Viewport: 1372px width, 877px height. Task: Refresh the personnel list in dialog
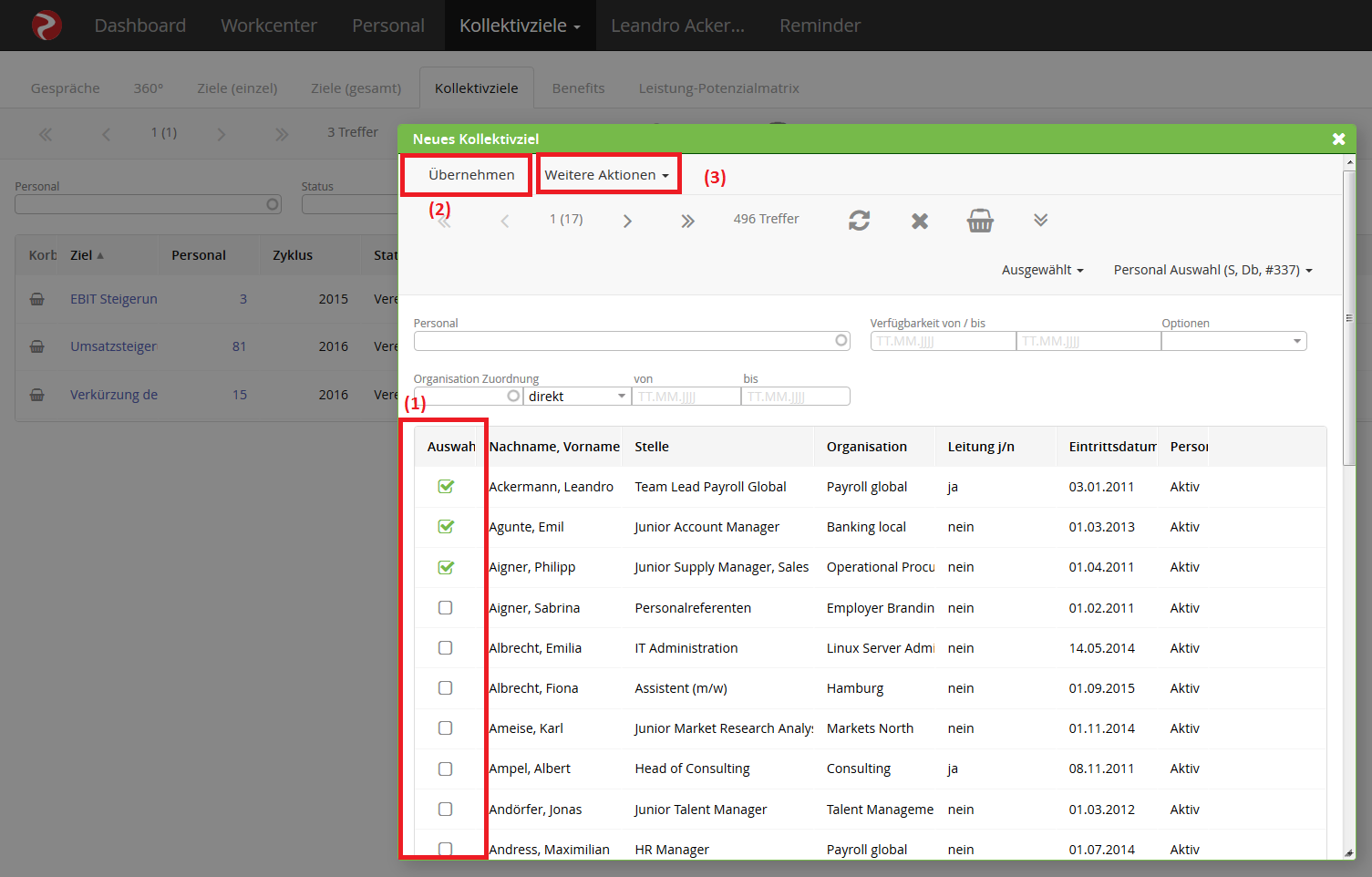tap(859, 221)
